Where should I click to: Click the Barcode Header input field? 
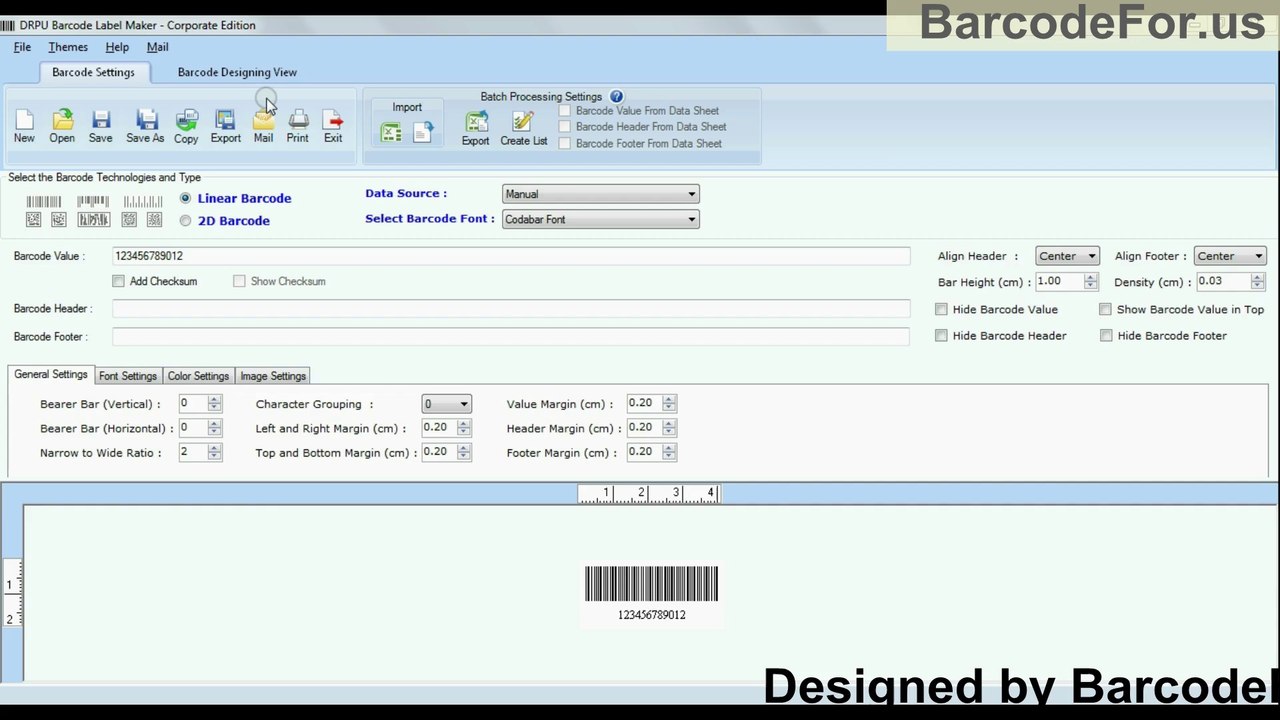point(511,309)
